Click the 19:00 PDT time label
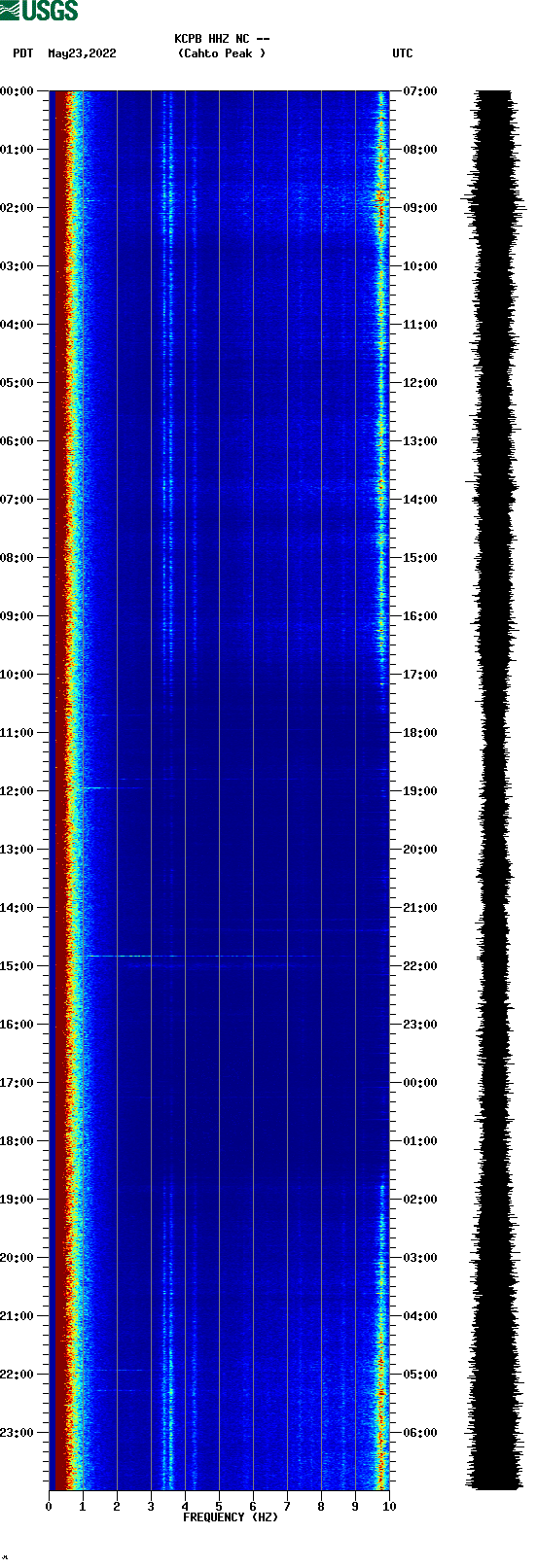Screen dimensions: 537x1568 (18, 1200)
